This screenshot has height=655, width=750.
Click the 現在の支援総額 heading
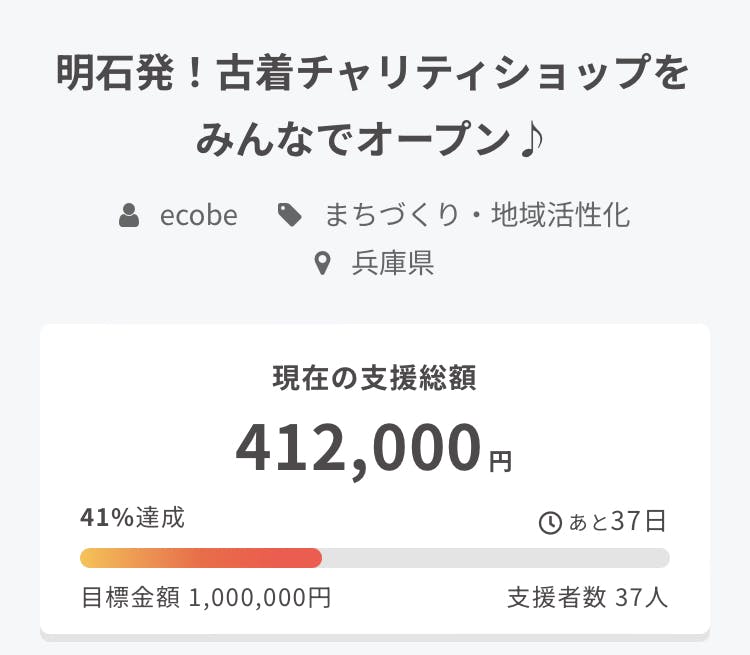tap(374, 378)
